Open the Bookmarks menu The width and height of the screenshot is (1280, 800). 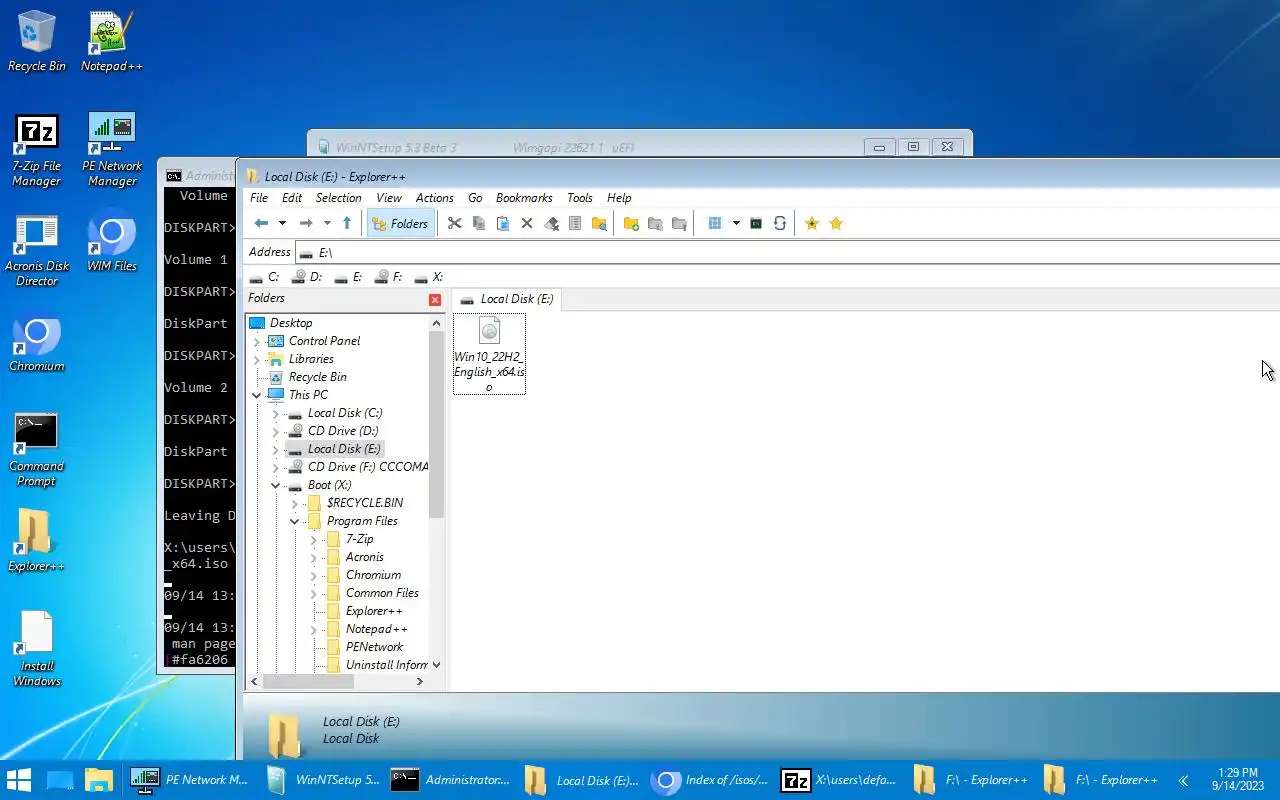[x=524, y=198]
